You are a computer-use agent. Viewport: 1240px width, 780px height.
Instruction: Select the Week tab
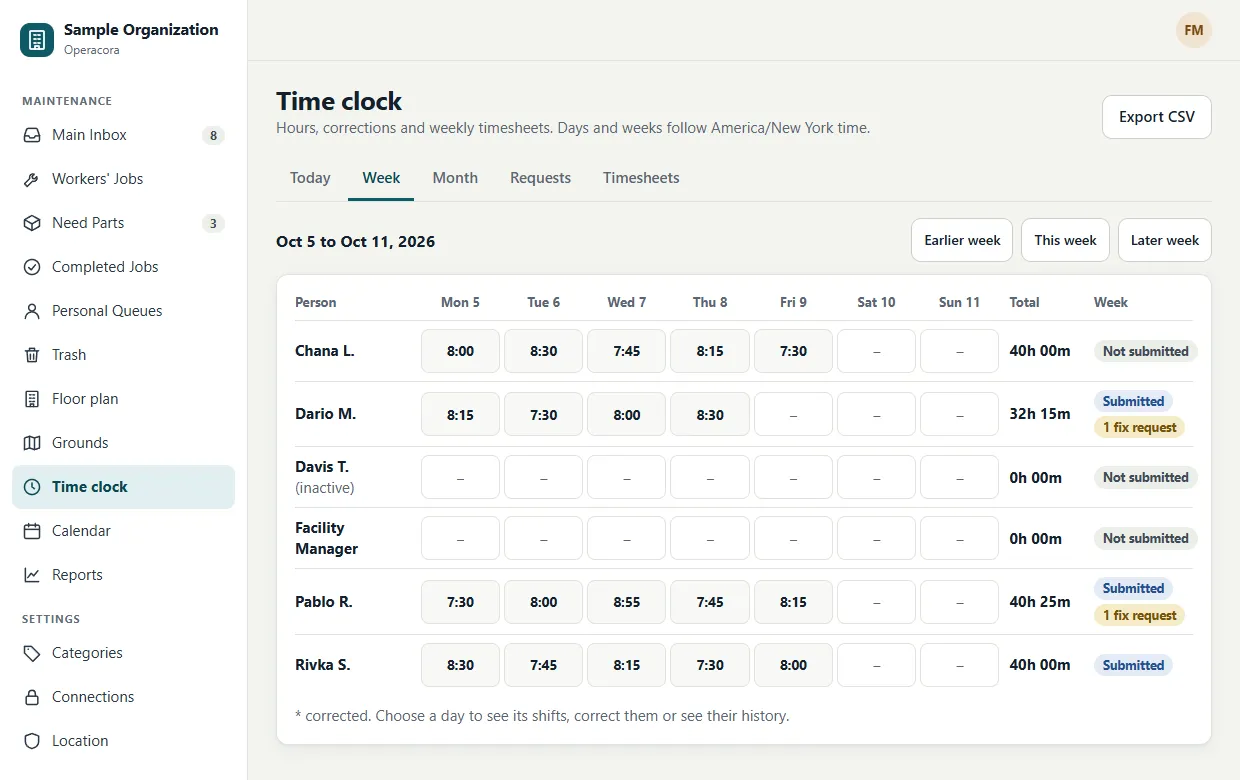click(381, 178)
